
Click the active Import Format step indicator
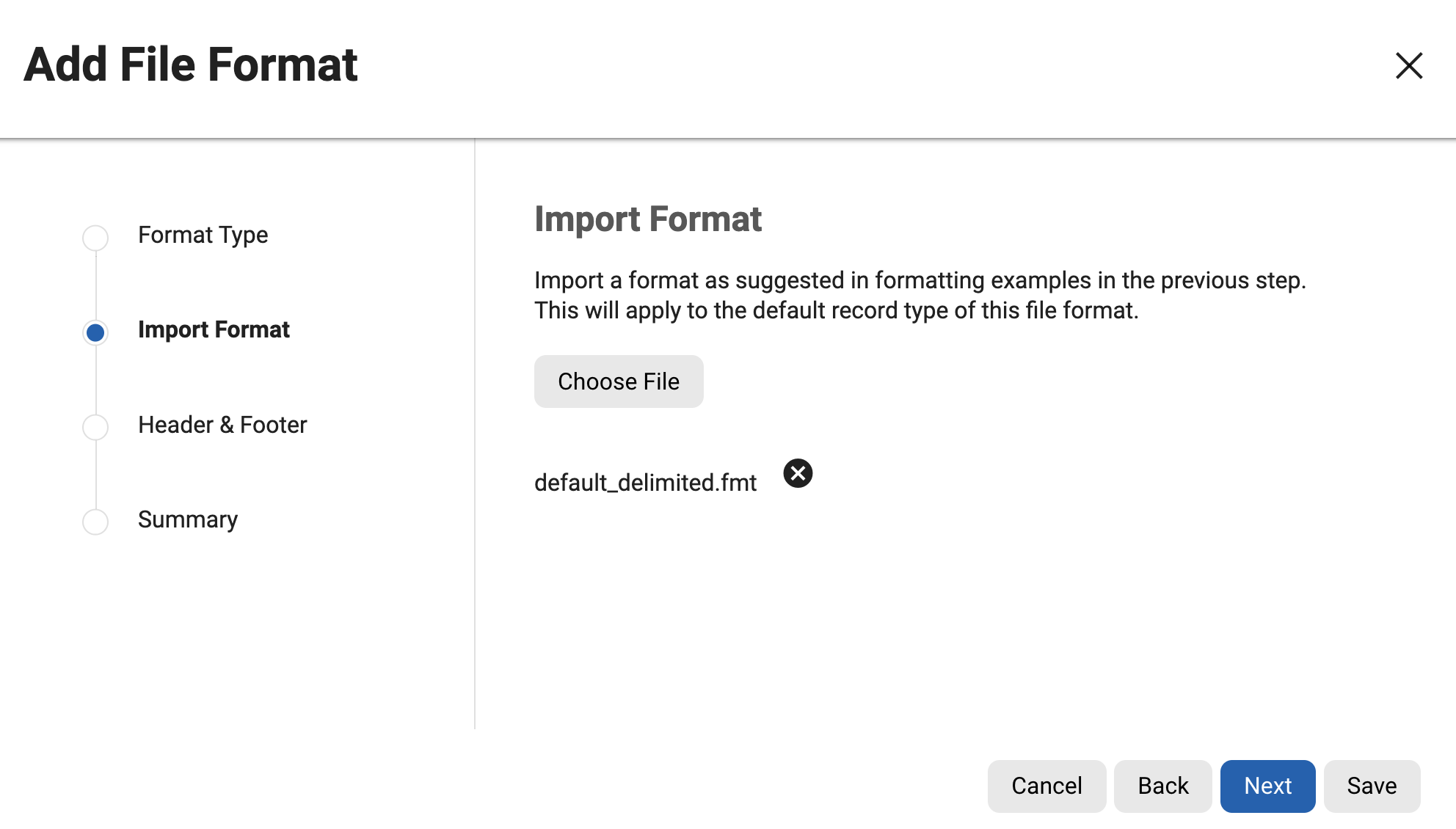[95, 332]
